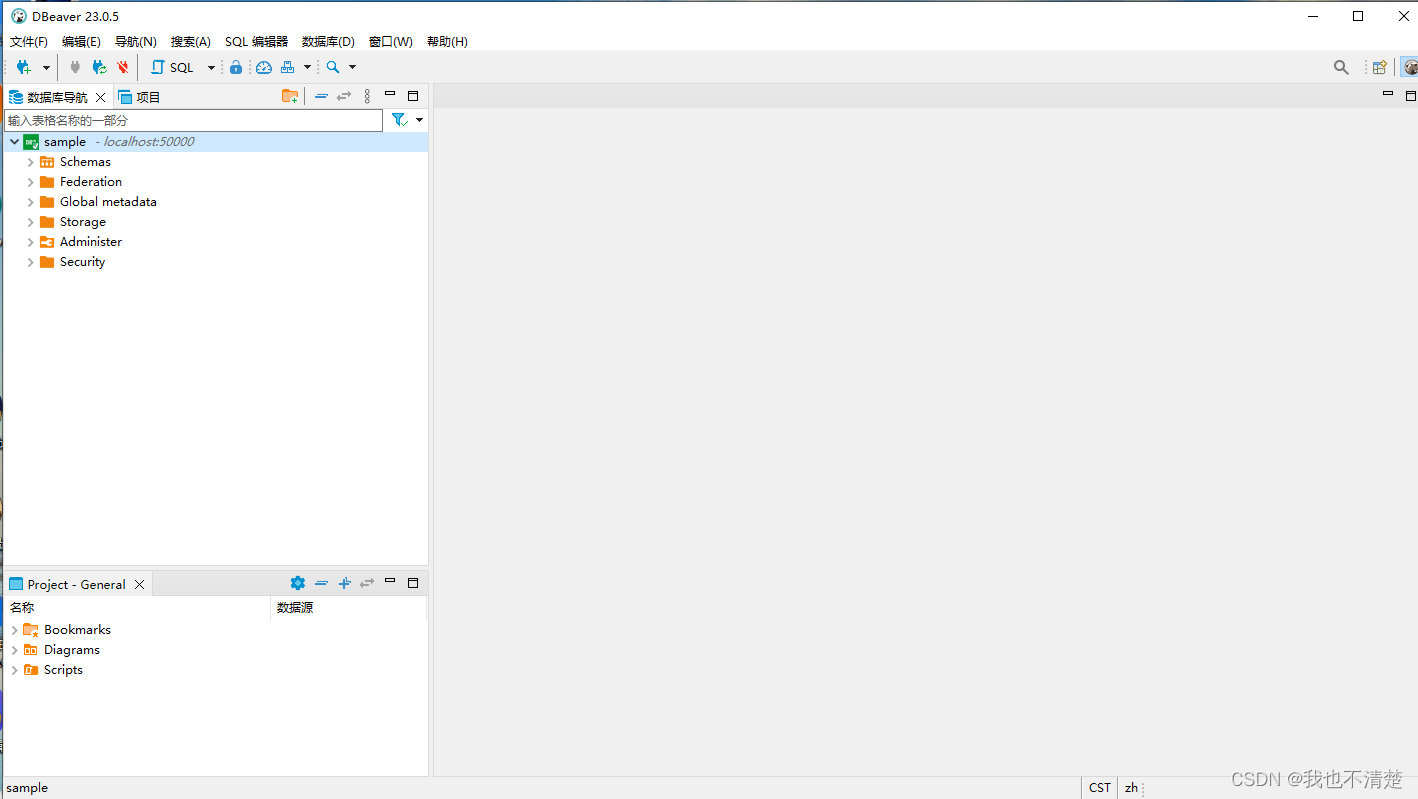The image size is (1418, 799).
Task: Open the 搜索(A) menu
Action: pyautogui.click(x=191, y=42)
